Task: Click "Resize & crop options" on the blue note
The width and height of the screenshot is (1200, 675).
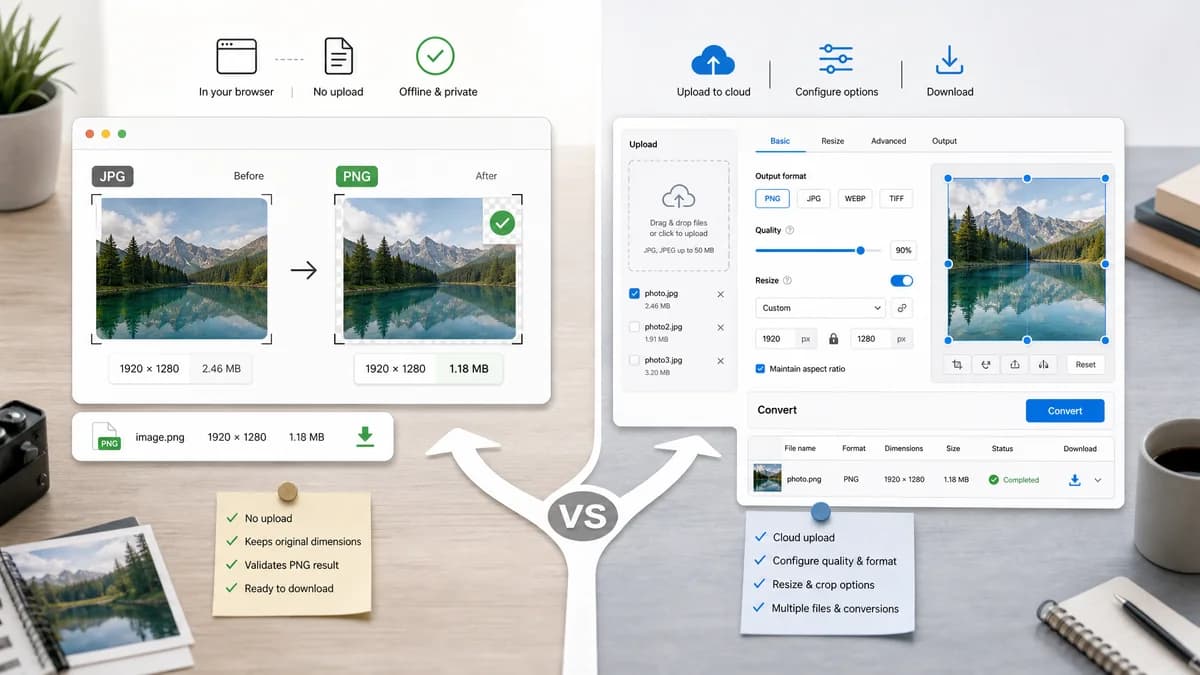Action: pyautogui.click(x=823, y=585)
